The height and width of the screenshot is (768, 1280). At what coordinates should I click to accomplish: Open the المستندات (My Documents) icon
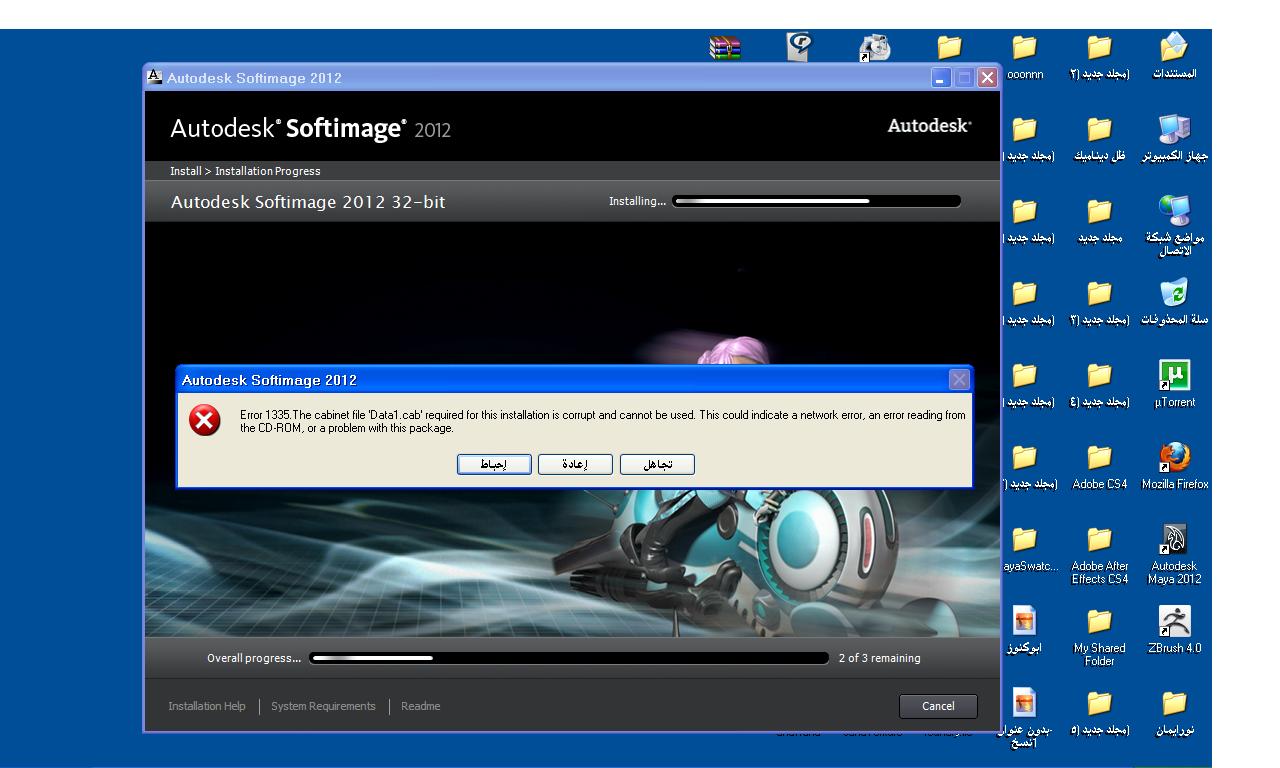coord(1174,57)
